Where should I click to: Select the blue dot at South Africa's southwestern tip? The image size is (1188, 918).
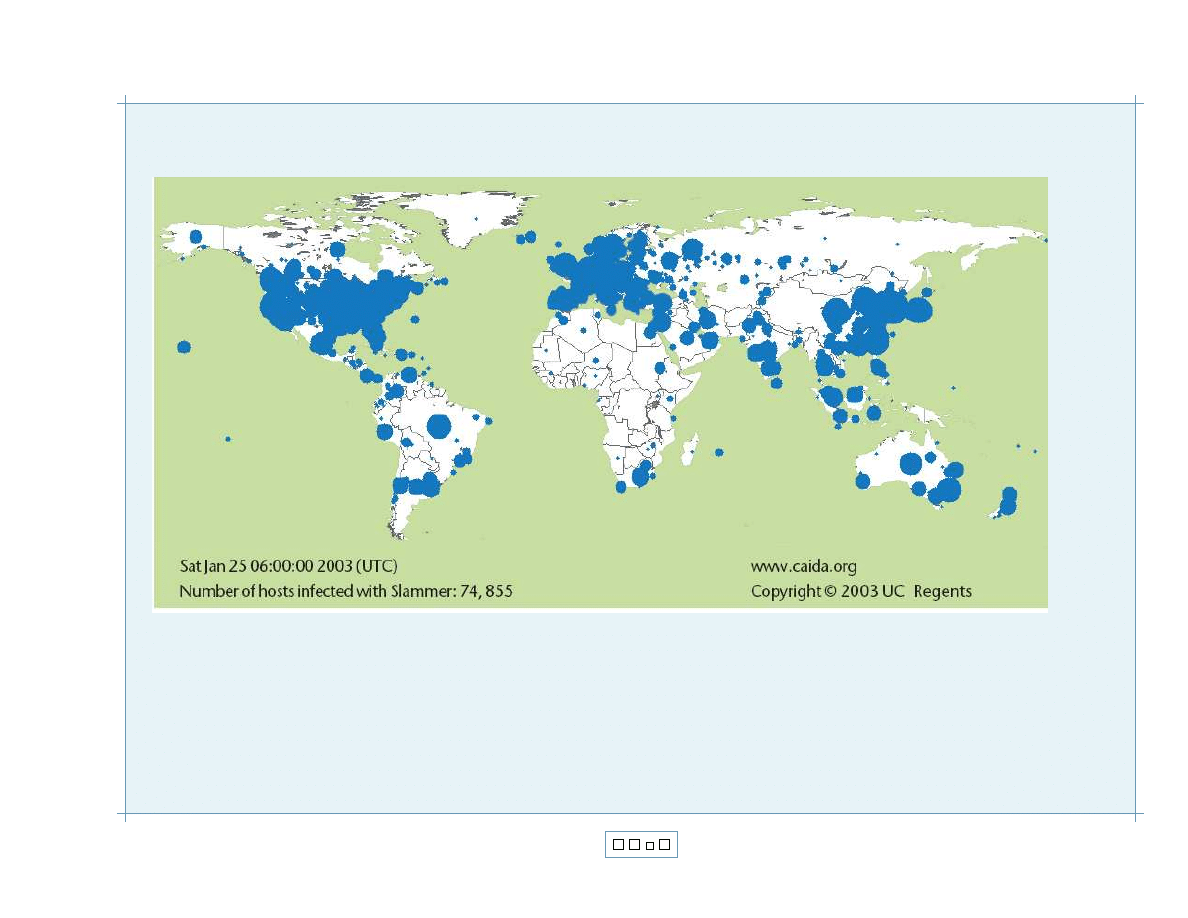point(620,487)
